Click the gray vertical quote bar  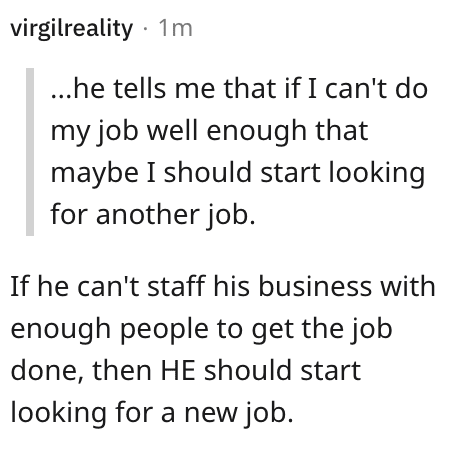coord(30,152)
